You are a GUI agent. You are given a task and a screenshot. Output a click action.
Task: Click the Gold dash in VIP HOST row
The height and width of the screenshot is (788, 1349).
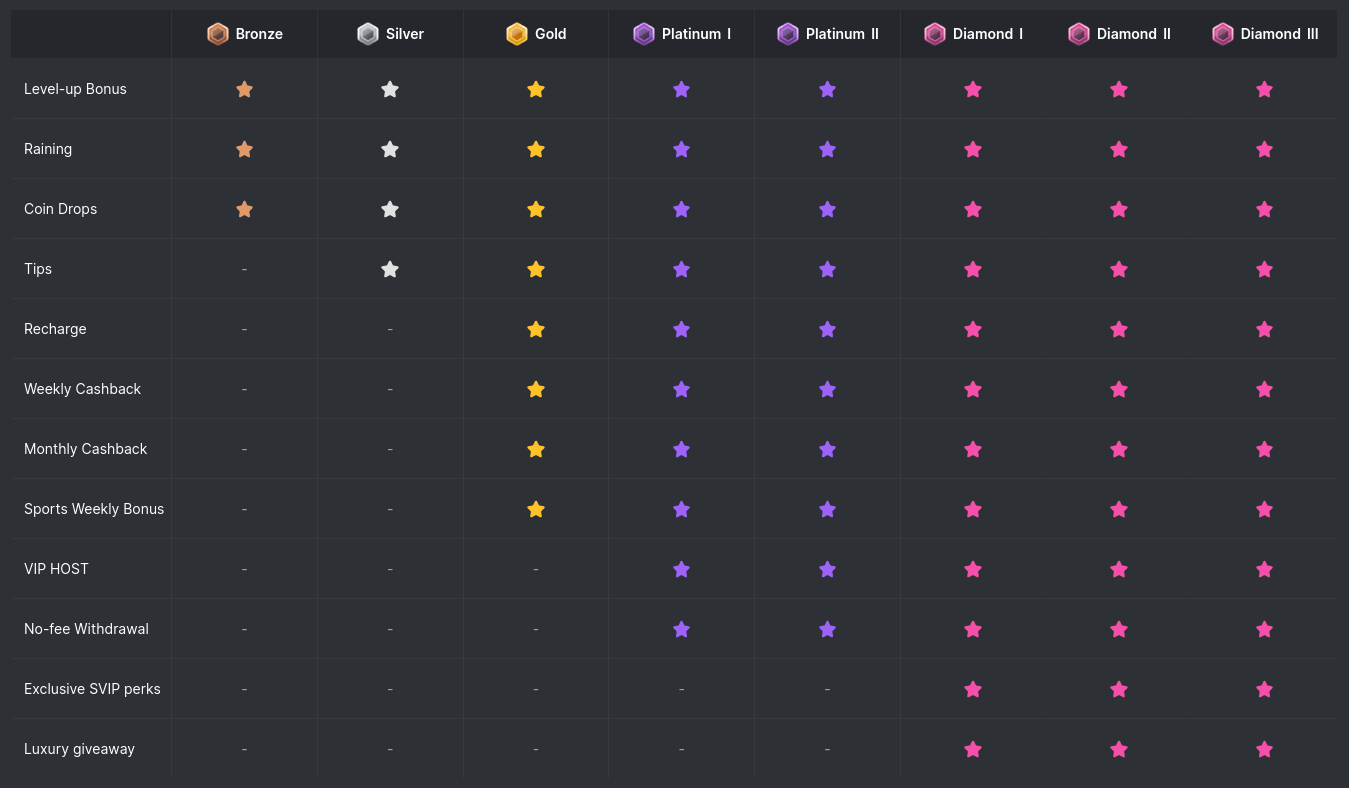pos(536,569)
